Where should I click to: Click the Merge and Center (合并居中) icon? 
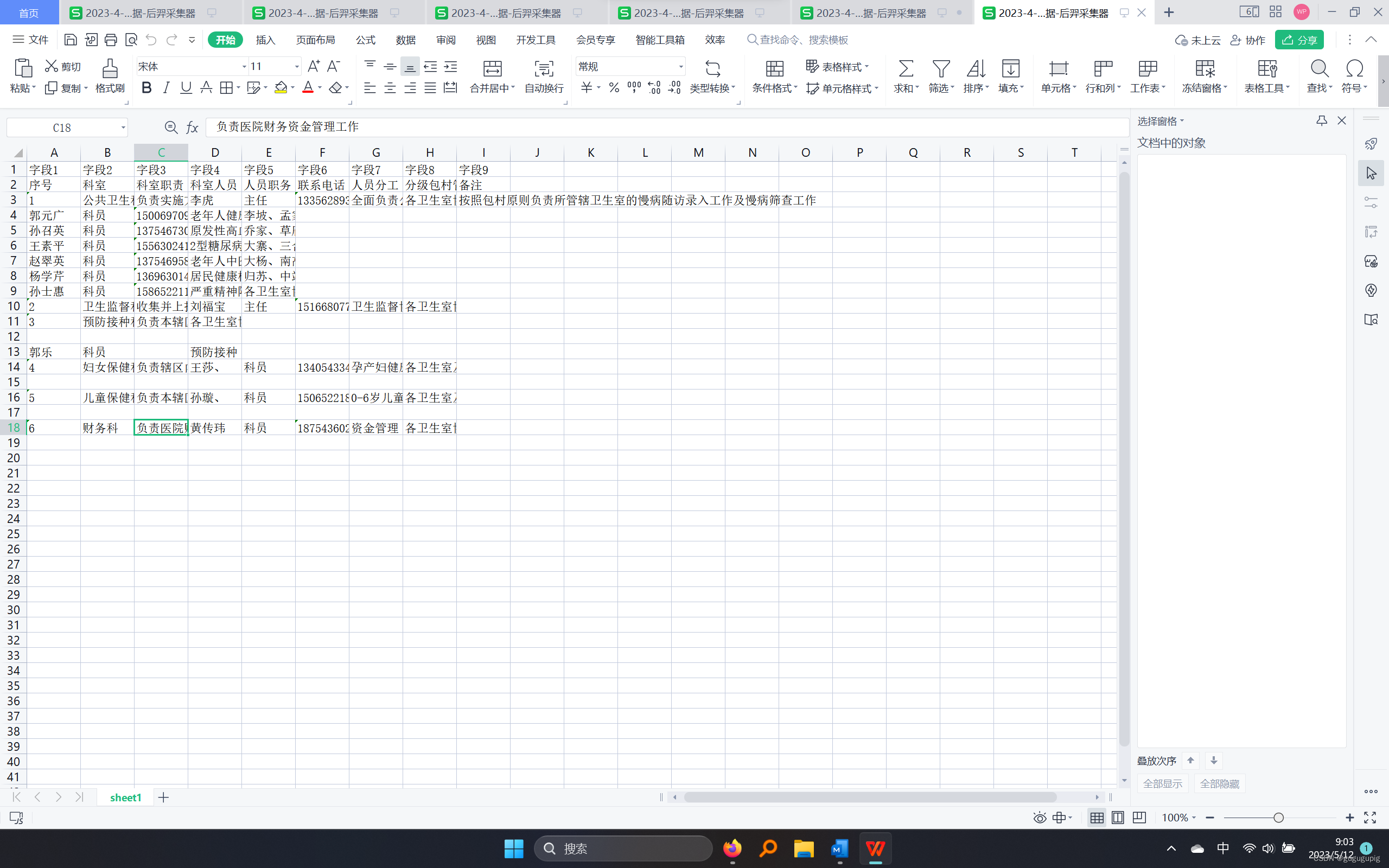point(492,69)
